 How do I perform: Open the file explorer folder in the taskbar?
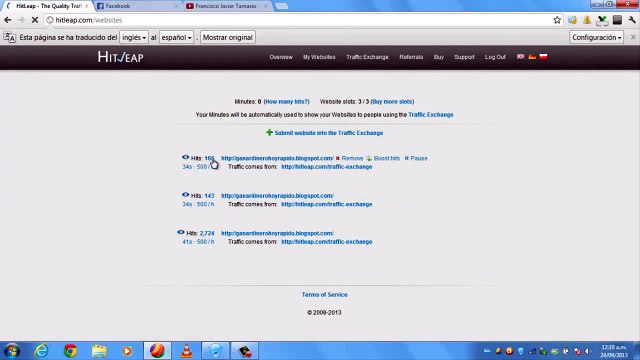pos(99,351)
